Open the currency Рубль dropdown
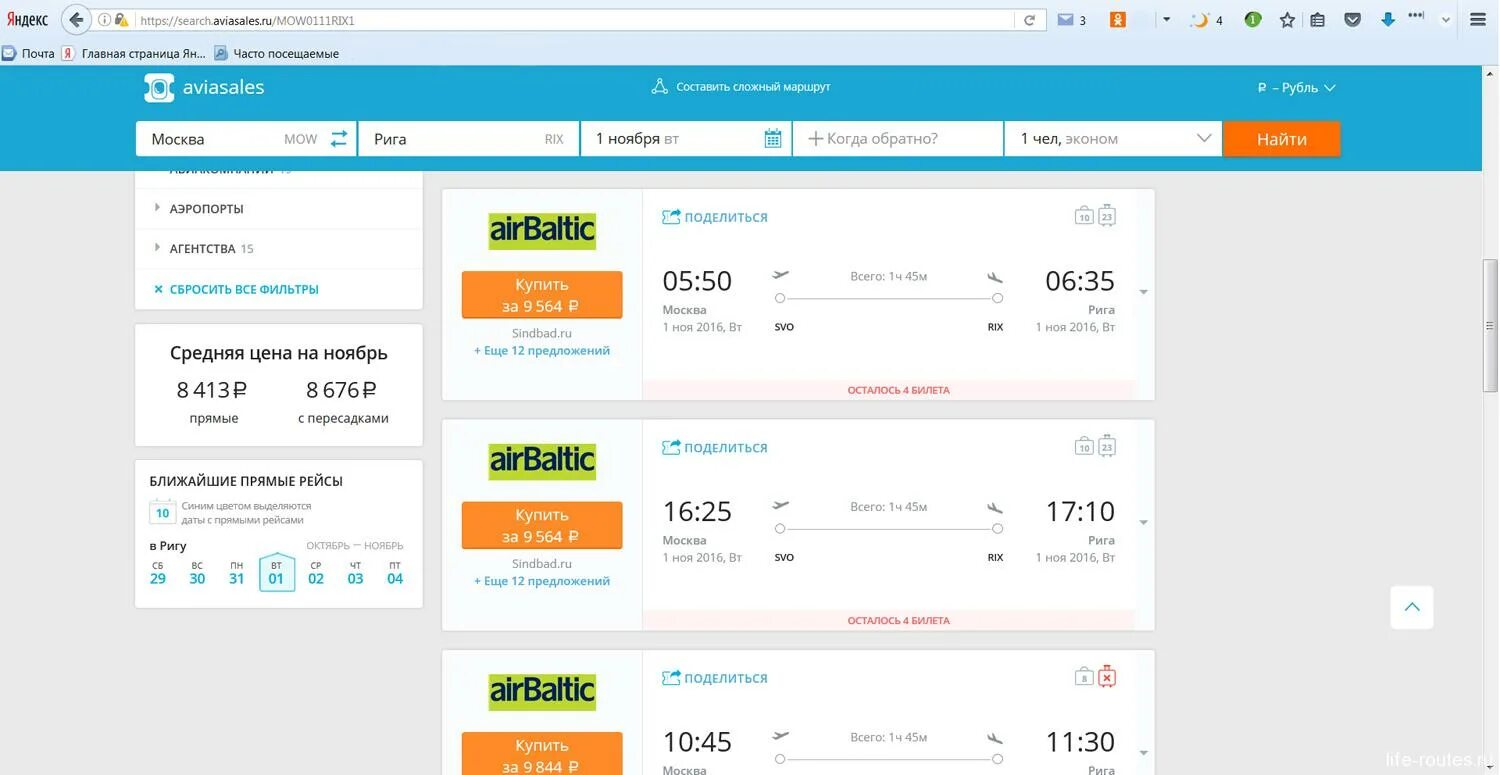The height and width of the screenshot is (775, 1500). point(1296,88)
